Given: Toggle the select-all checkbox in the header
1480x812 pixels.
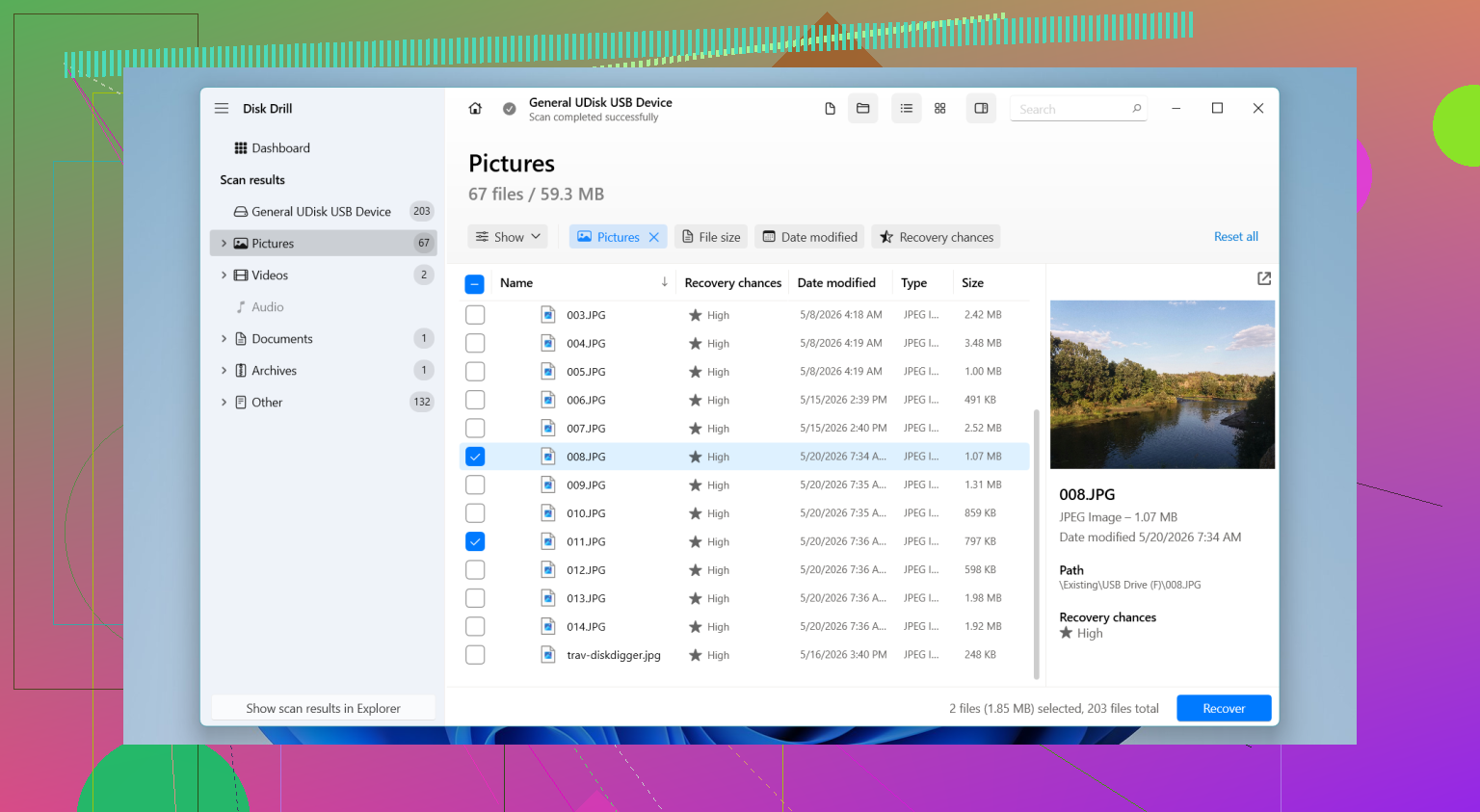Looking at the screenshot, I should (x=474, y=284).
